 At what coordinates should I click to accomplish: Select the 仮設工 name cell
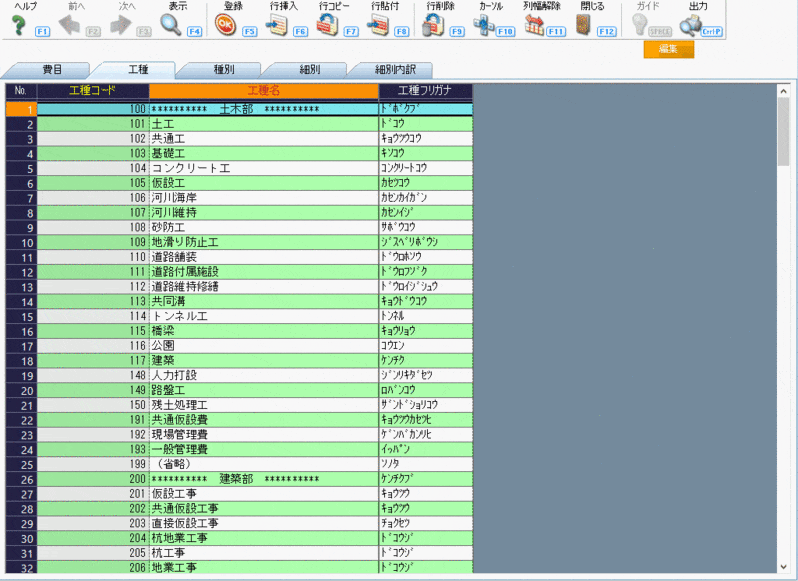click(264, 183)
